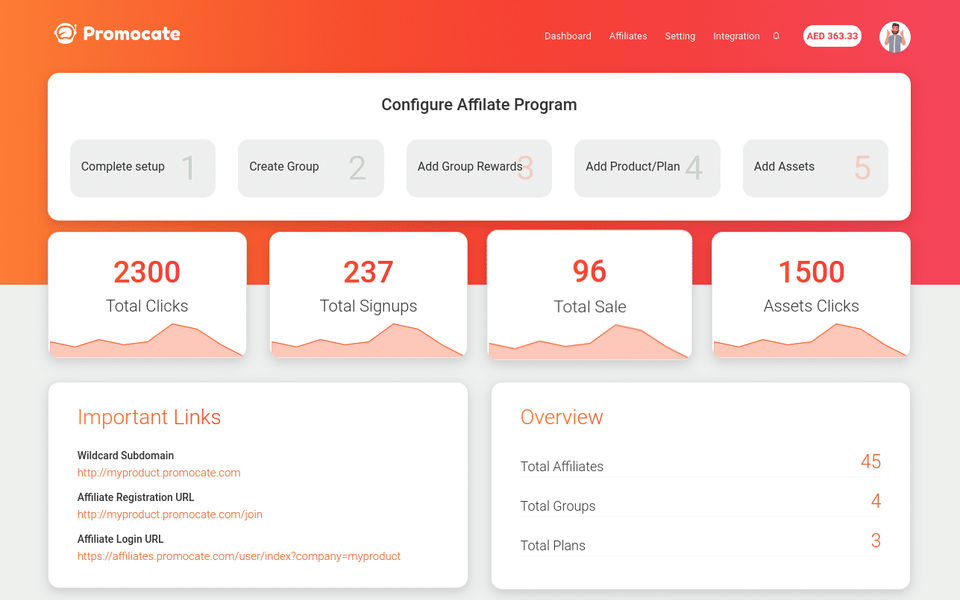This screenshot has width=960, height=600.
Task: Click the Total Groups row label
Action: click(x=558, y=506)
